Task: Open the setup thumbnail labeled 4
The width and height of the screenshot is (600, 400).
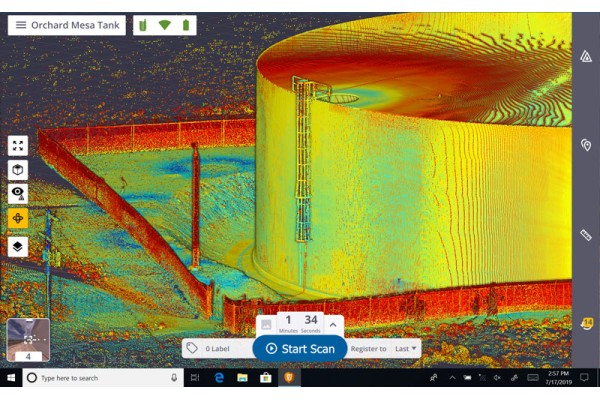Action: point(28,340)
